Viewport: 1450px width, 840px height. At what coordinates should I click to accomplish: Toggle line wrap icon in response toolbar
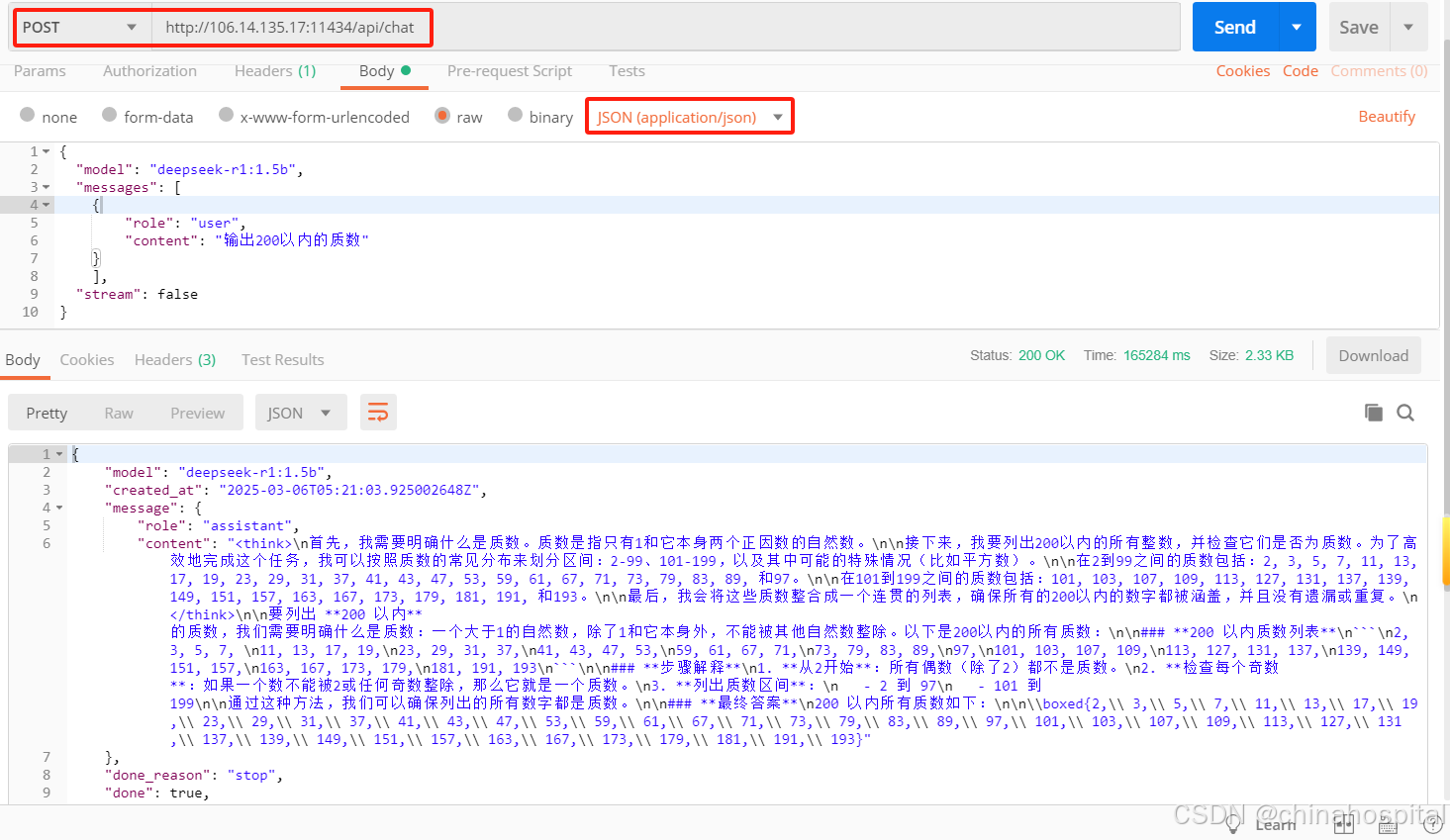[378, 413]
